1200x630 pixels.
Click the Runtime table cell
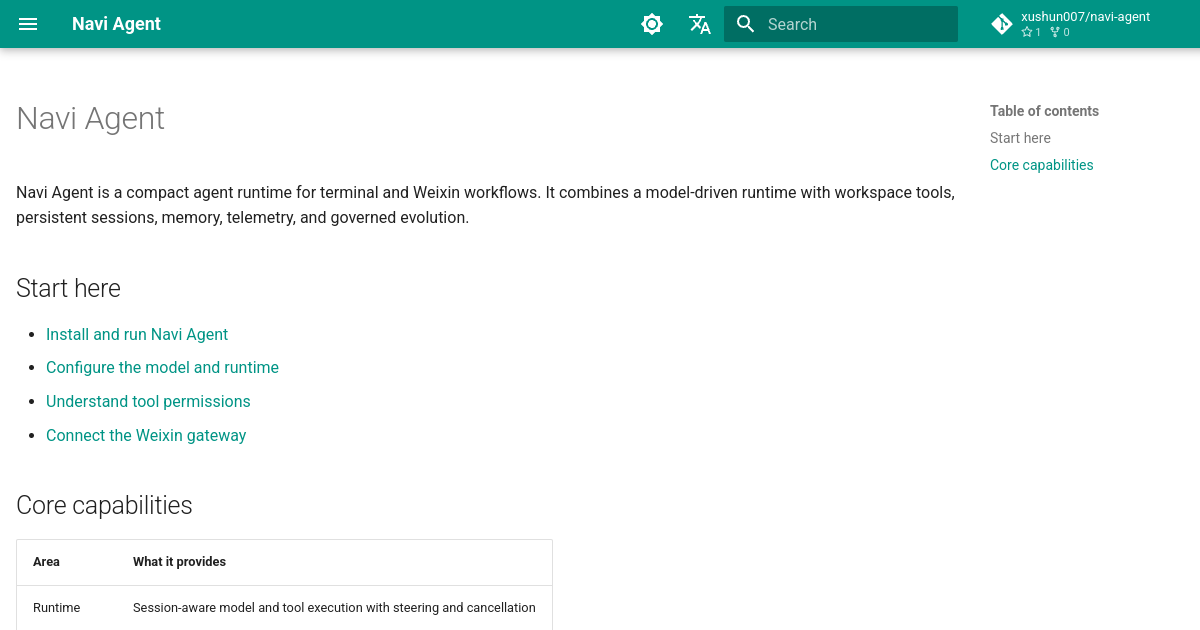(x=56, y=607)
